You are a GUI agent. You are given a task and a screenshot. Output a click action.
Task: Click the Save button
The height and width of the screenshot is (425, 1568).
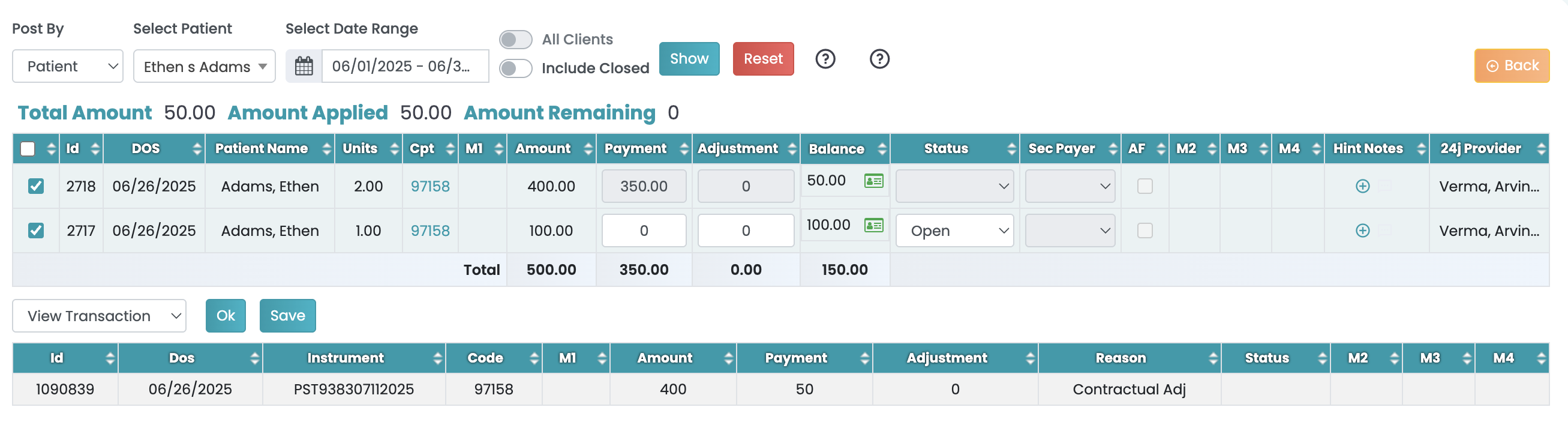(x=288, y=316)
